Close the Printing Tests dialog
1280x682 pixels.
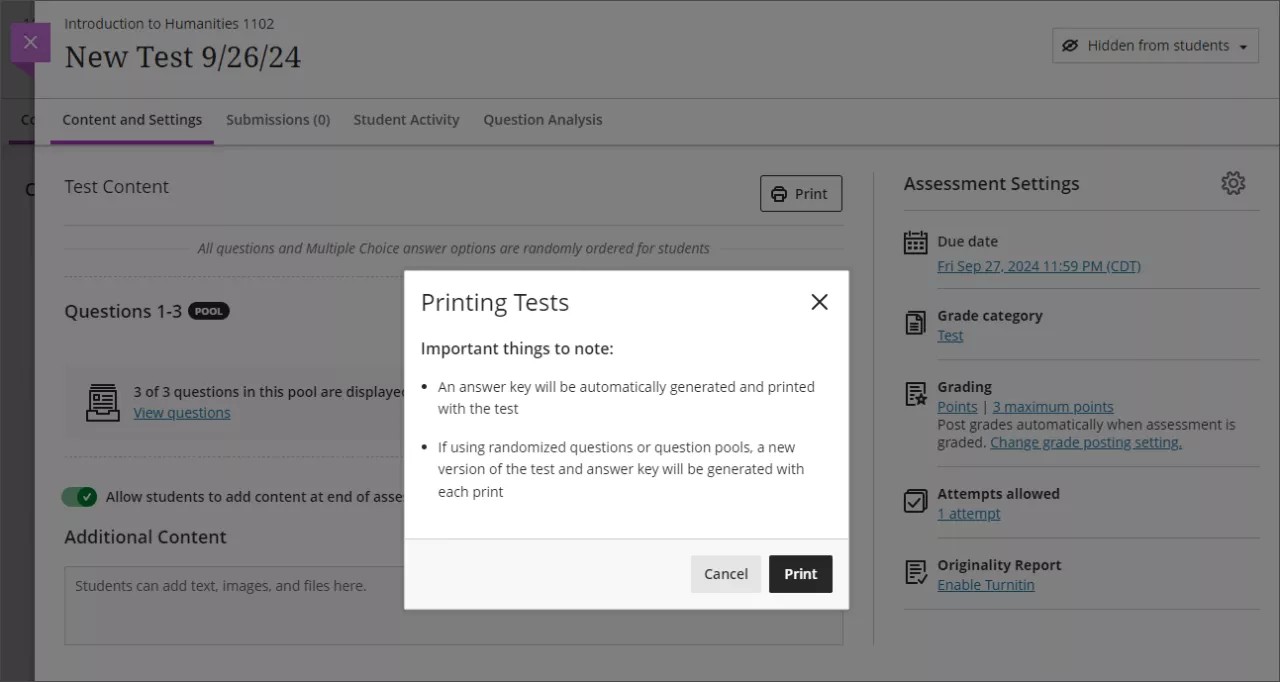tap(819, 301)
